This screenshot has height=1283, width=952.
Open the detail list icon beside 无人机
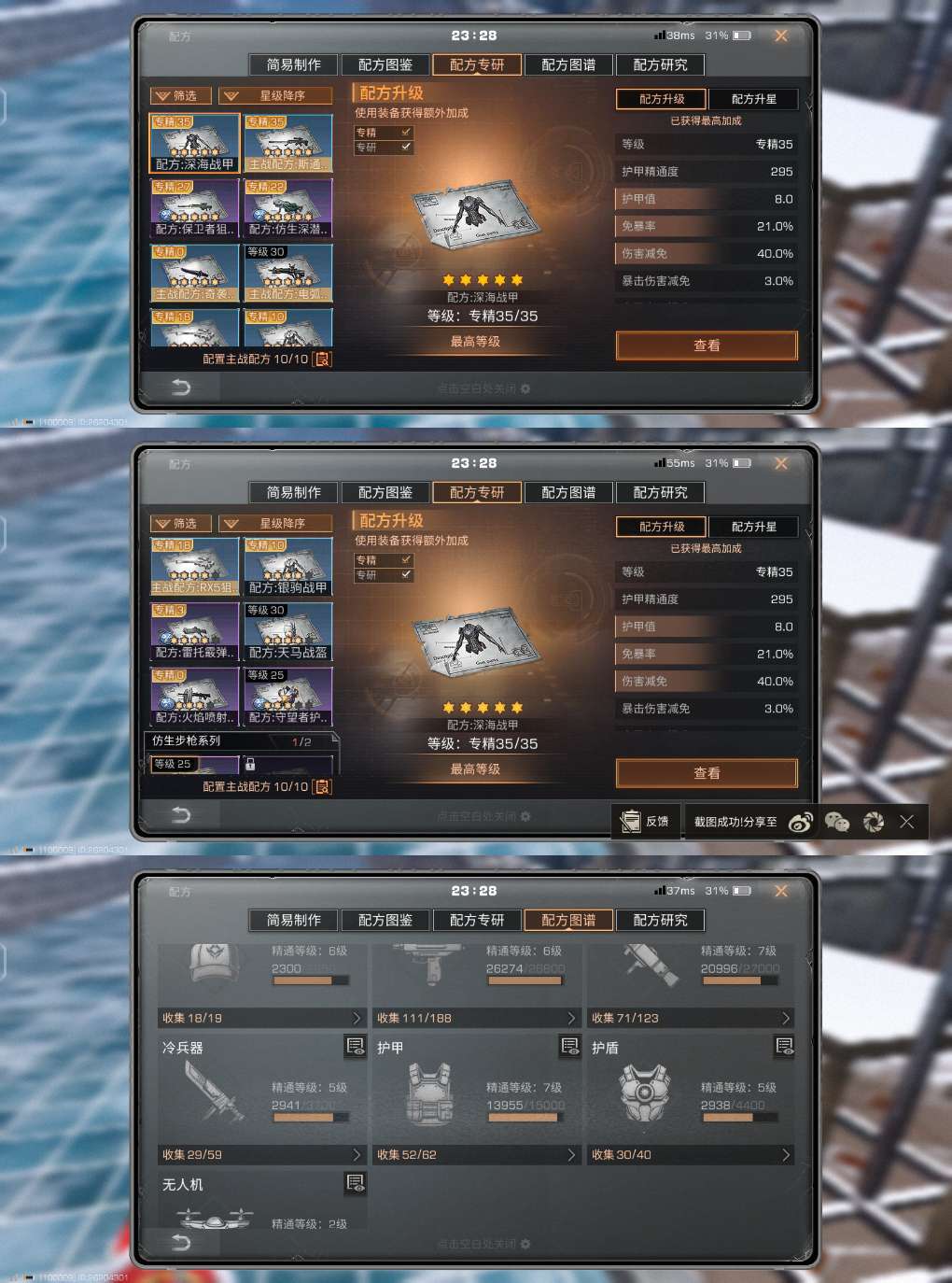(x=356, y=1184)
